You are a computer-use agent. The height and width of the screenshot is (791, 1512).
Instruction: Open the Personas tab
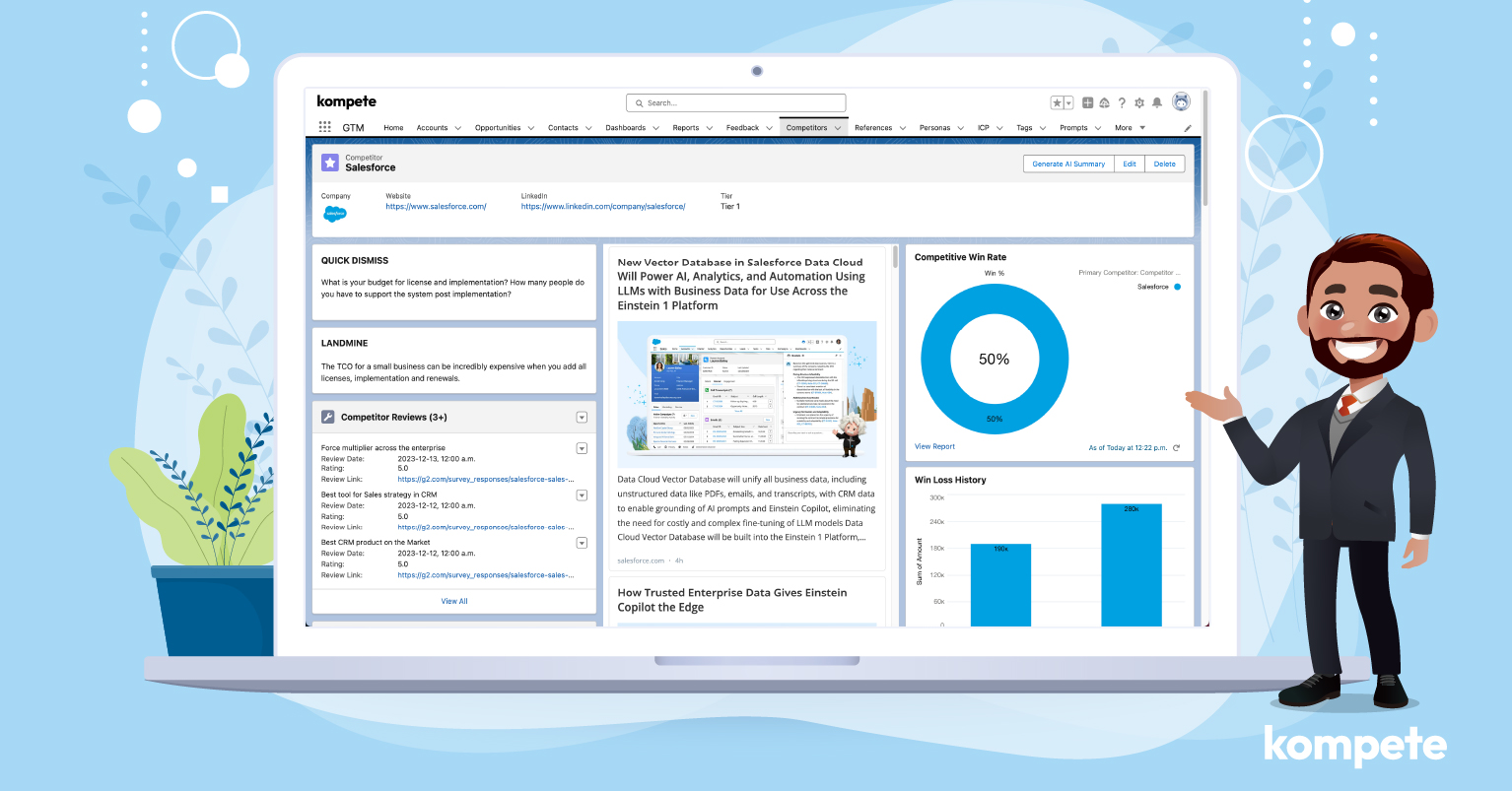(x=934, y=128)
